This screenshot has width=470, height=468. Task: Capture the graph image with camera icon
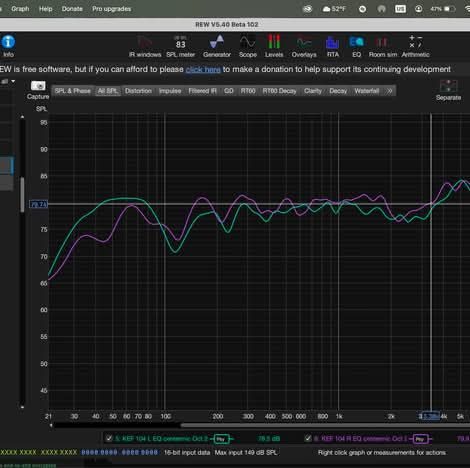point(38,86)
